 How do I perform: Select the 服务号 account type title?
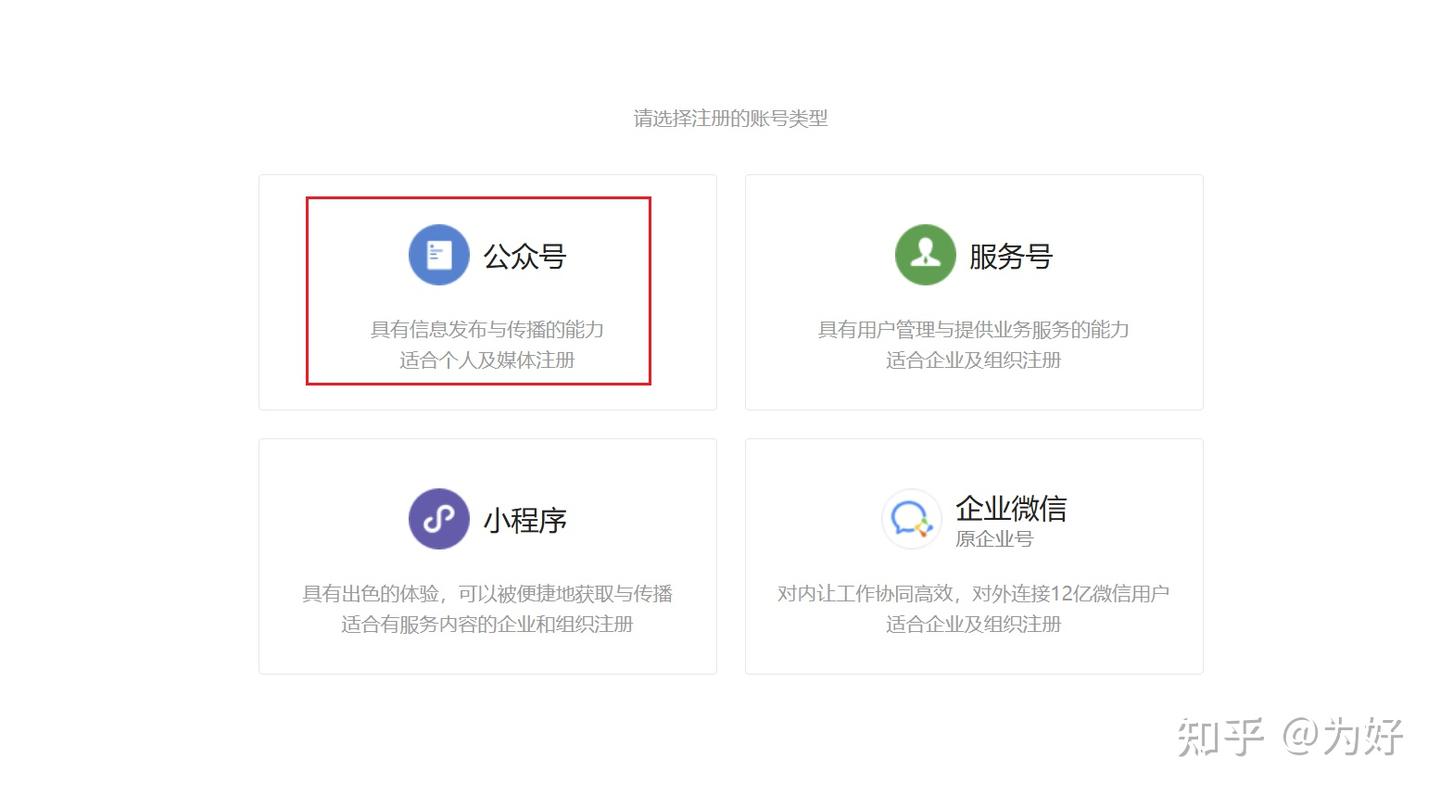1011,256
